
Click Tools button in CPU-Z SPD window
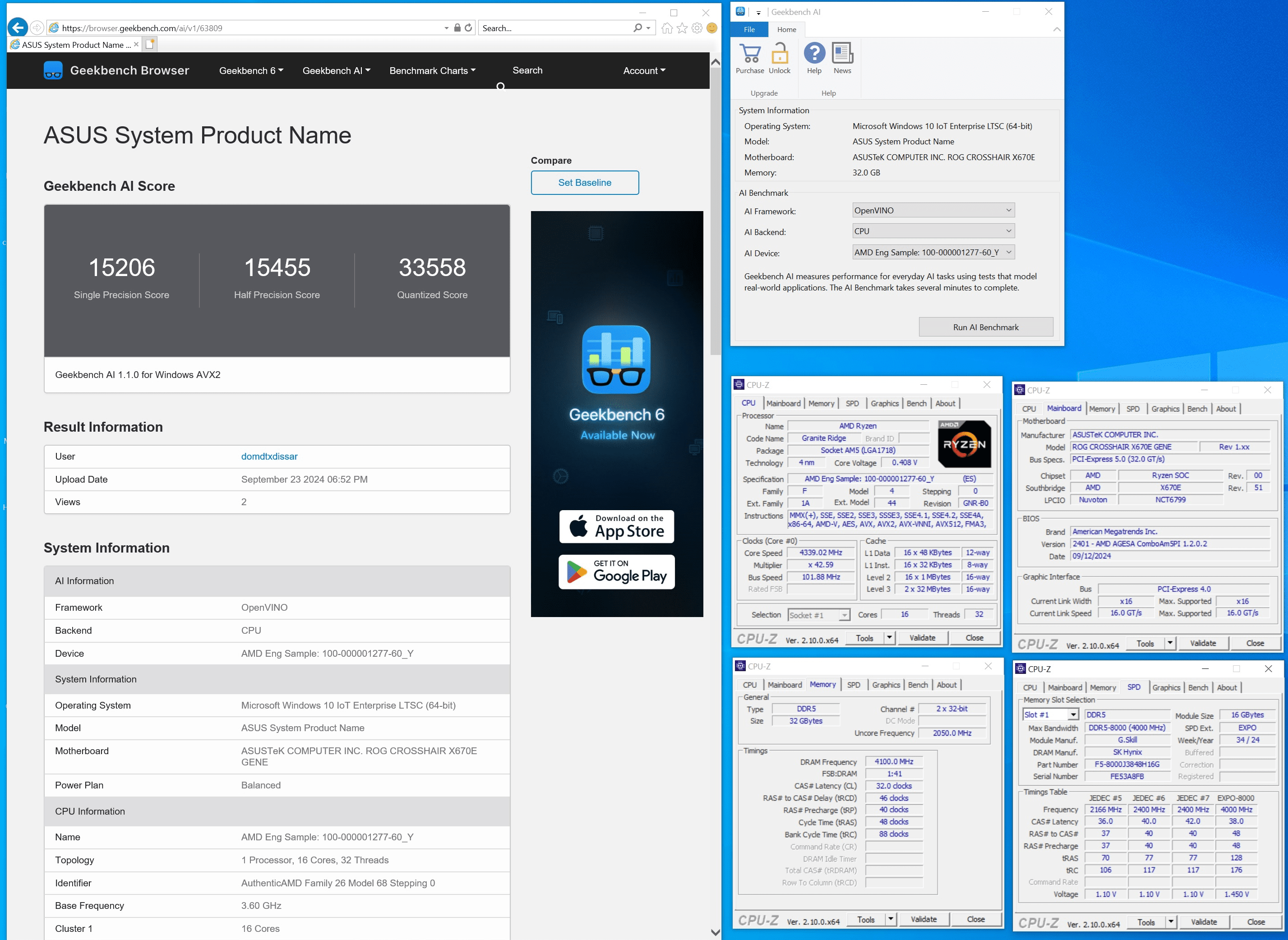(x=1146, y=922)
